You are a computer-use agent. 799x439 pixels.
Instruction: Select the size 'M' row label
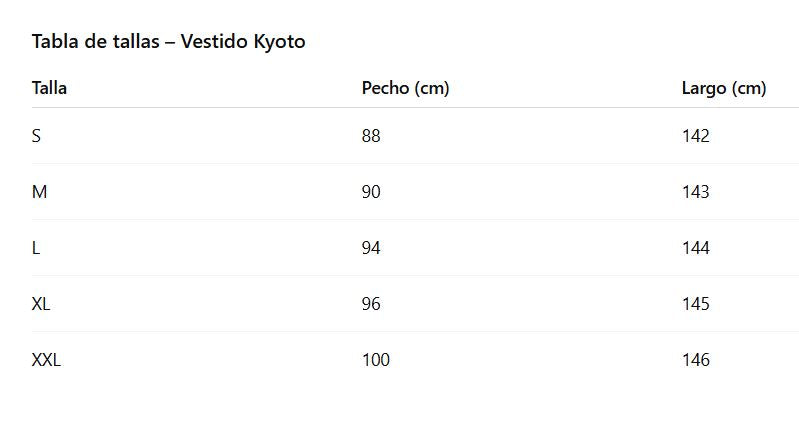[39, 192]
